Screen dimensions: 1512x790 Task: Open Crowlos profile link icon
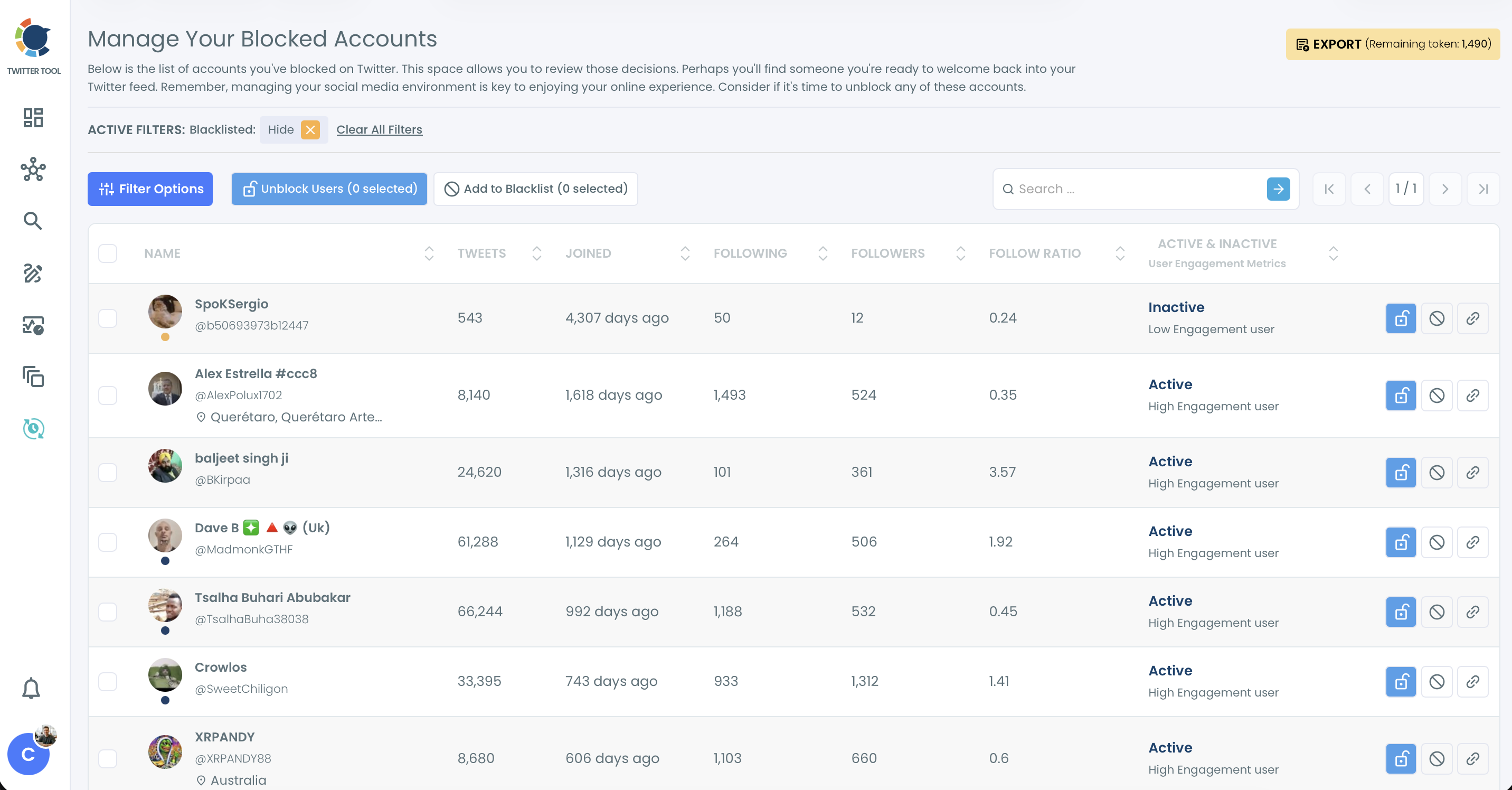pos(1473,682)
